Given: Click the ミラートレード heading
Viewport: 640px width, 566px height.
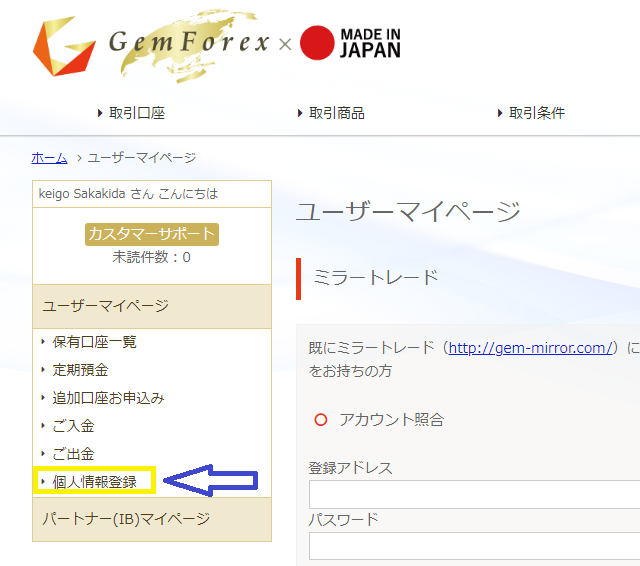Looking at the screenshot, I should (x=376, y=277).
